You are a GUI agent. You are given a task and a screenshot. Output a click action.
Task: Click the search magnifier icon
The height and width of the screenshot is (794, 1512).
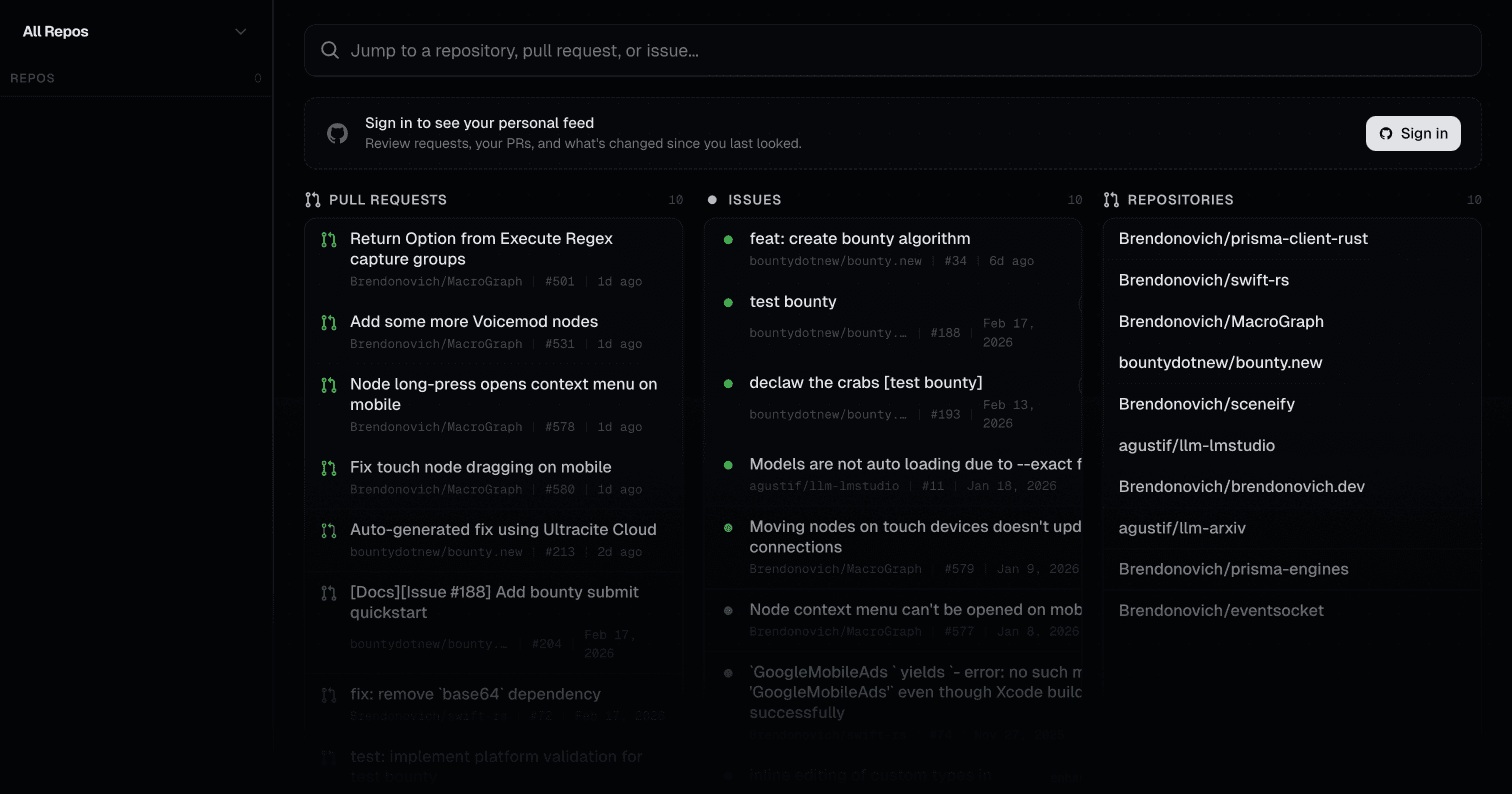[x=330, y=50]
